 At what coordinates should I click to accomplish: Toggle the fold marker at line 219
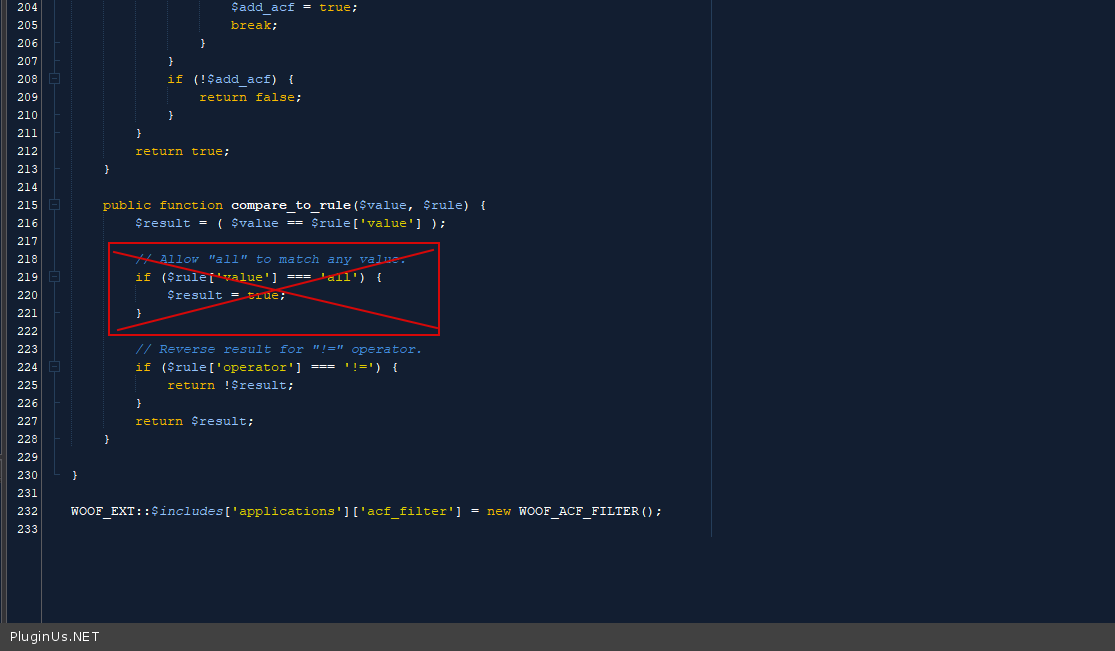tap(55, 277)
